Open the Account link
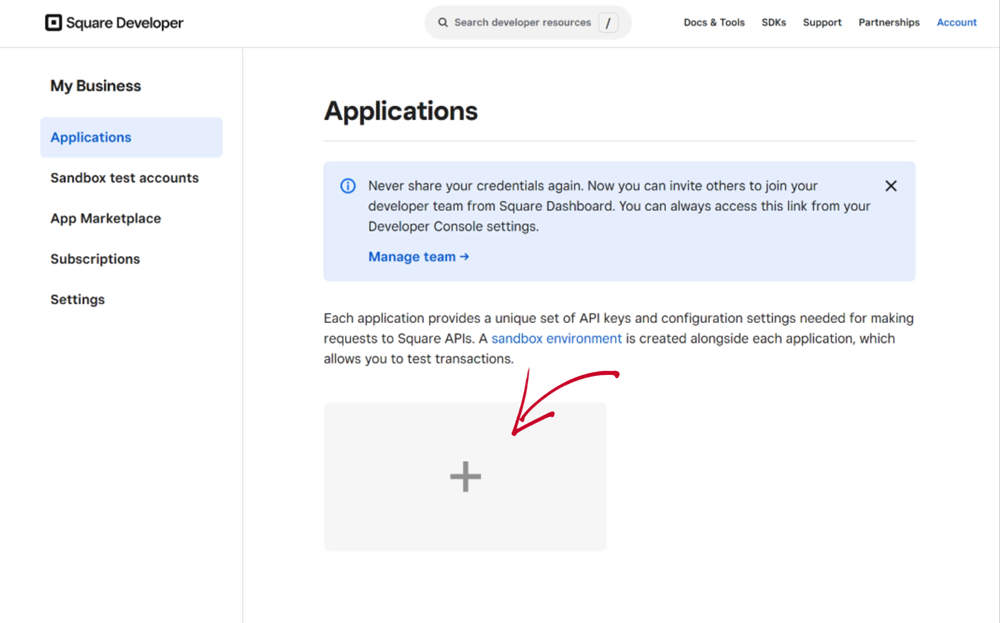The width and height of the screenshot is (1000, 623). (956, 23)
